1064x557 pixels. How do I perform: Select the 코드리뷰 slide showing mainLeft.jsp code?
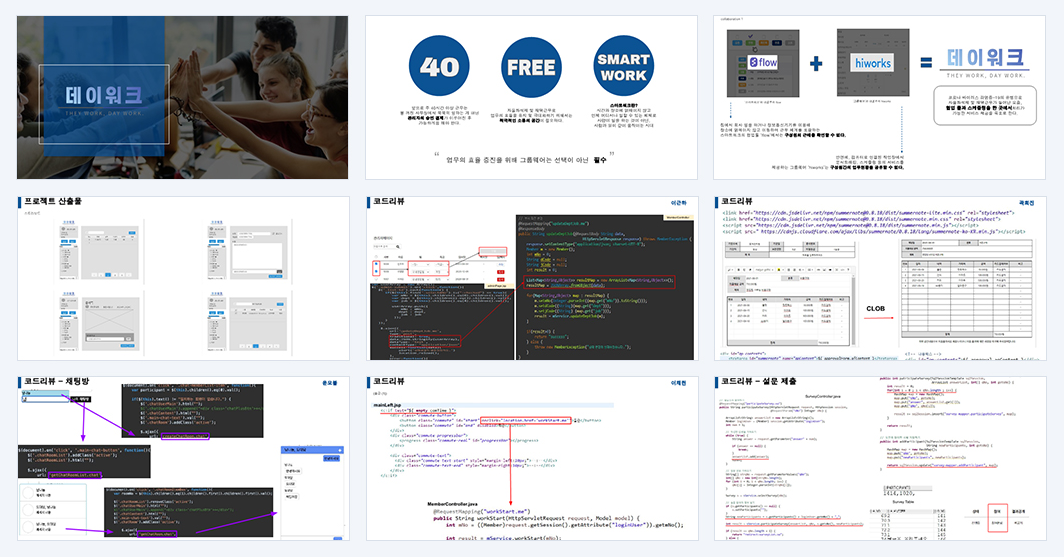532,459
